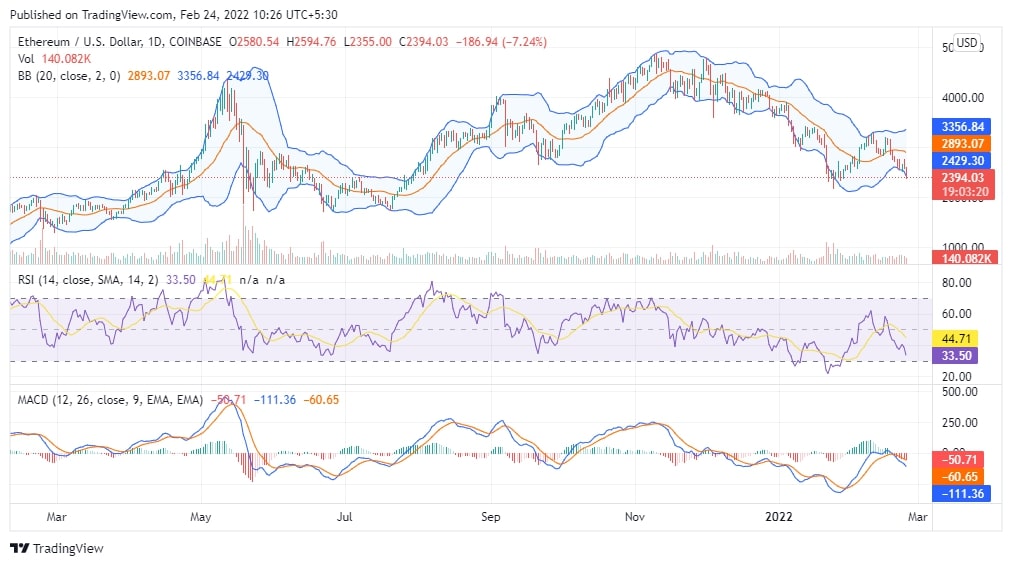Image resolution: width=1012 pixels, height=566 pixels.
Task: Click the 2893.07 basis price label
Action: (x=962, y=143)
